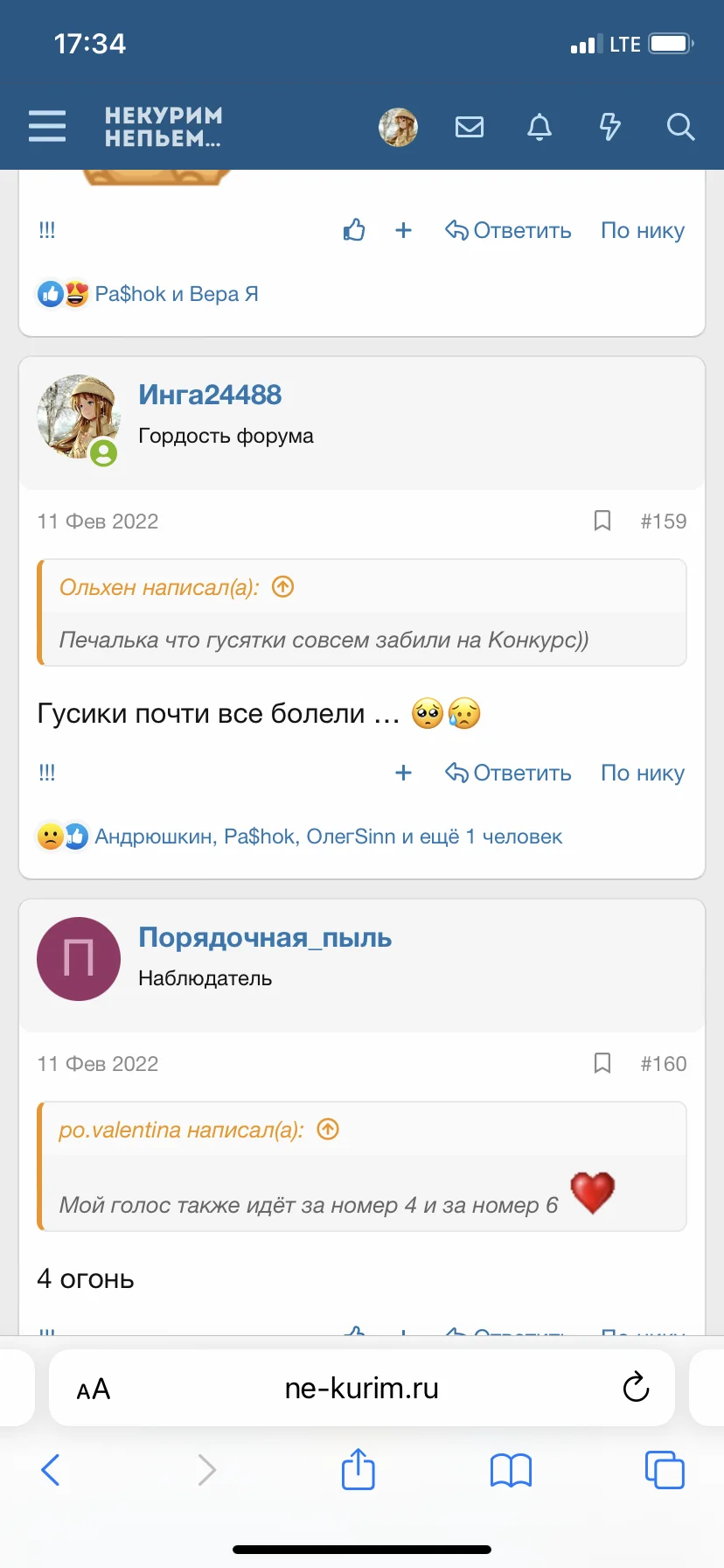Expand Ольхен's quoted post with arrow
724x1568 pixels.
click(282, 586)
